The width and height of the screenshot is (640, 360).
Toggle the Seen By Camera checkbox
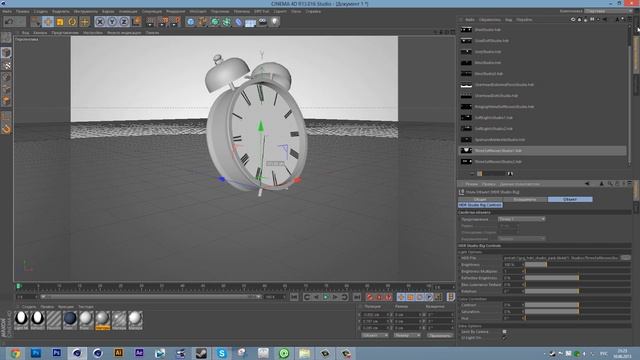pyautogui.click(x=504, y=331)
